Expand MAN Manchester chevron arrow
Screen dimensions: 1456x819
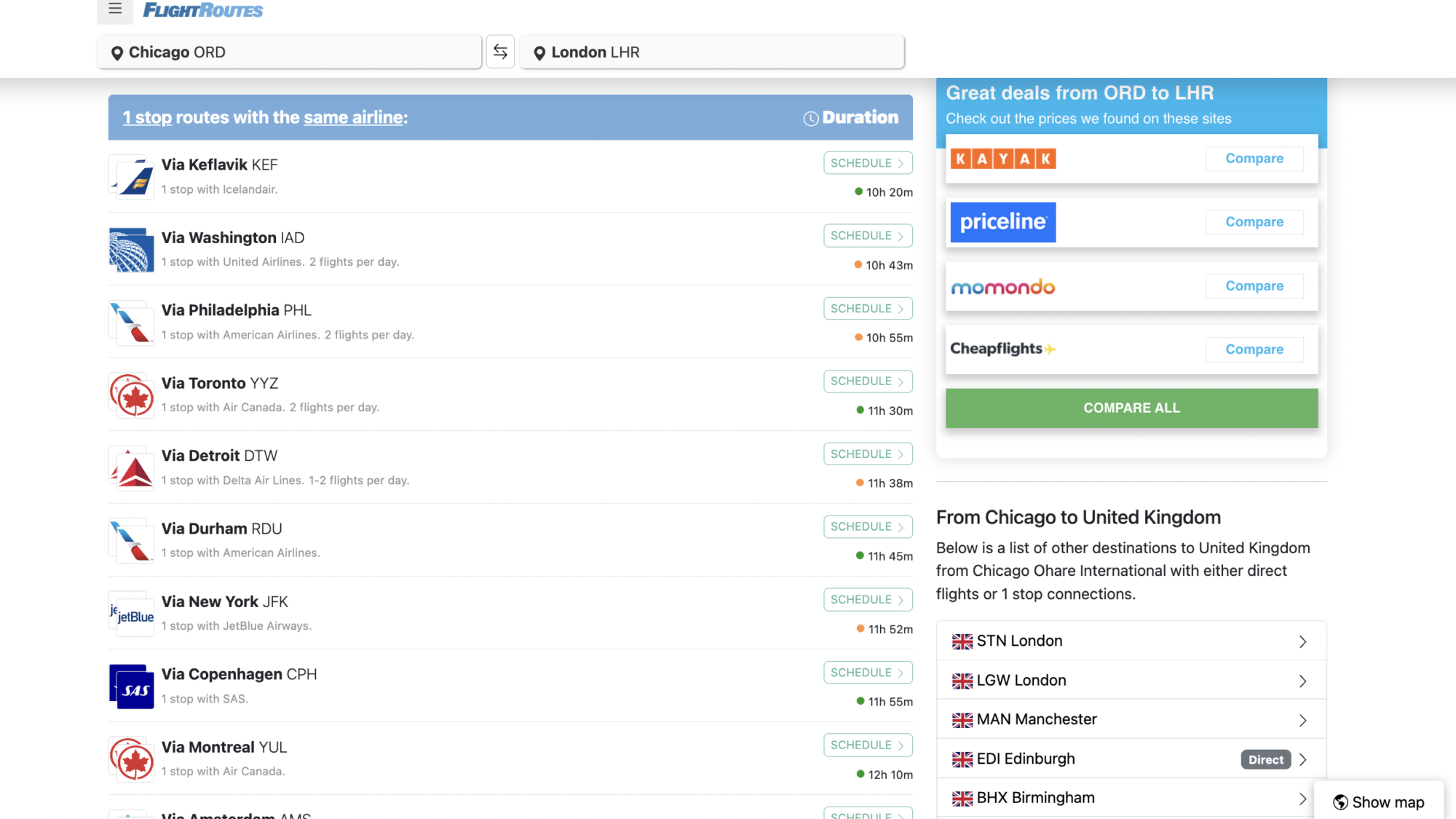(1302, 720)
